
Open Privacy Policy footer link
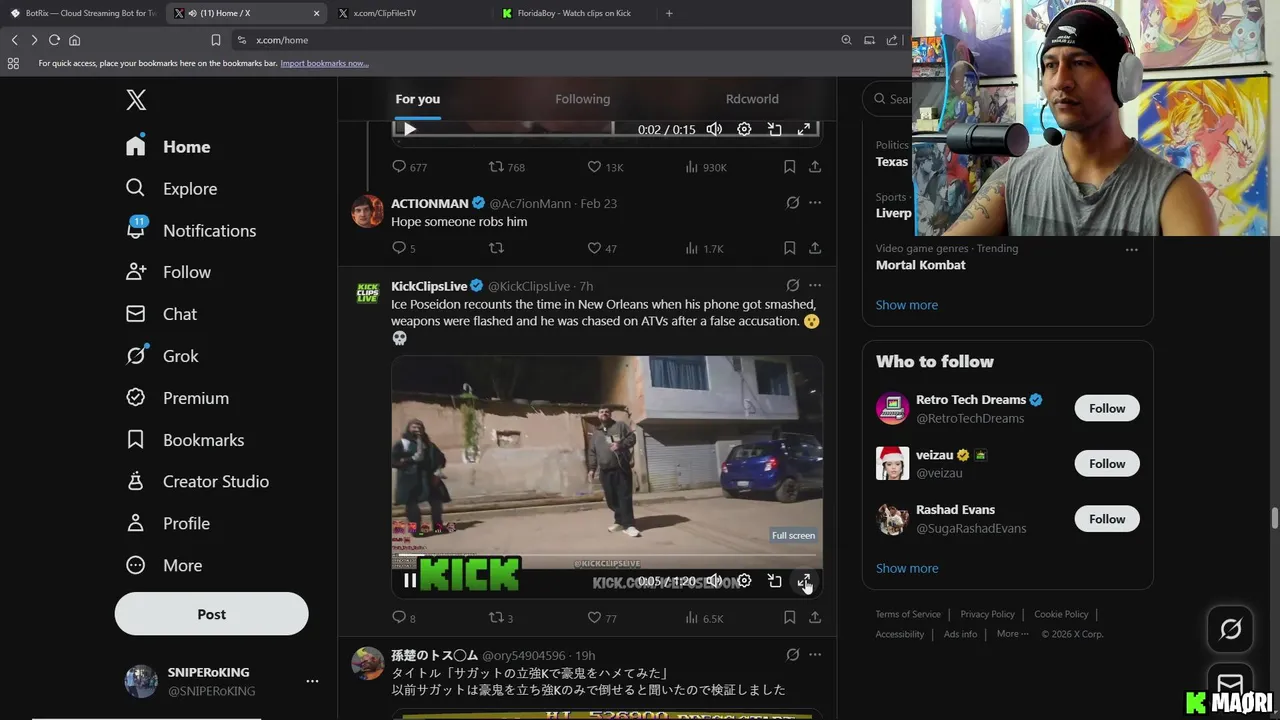[987, 614]
